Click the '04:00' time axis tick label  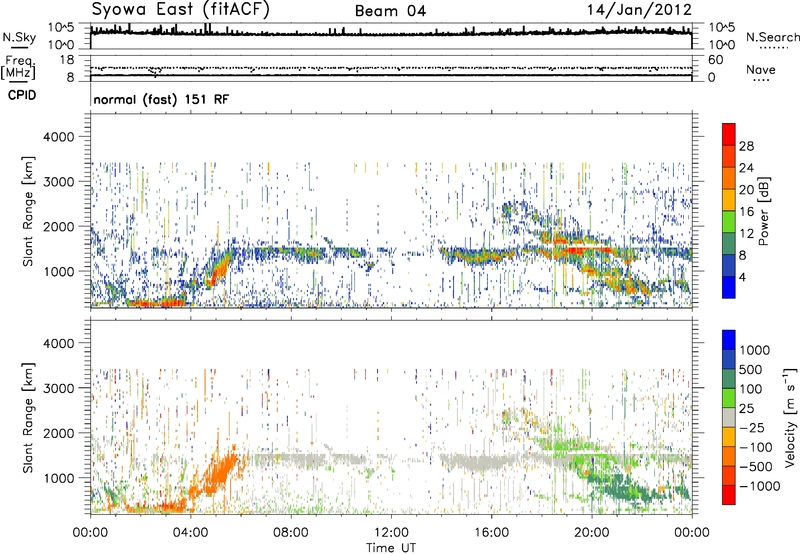(190, 533)
